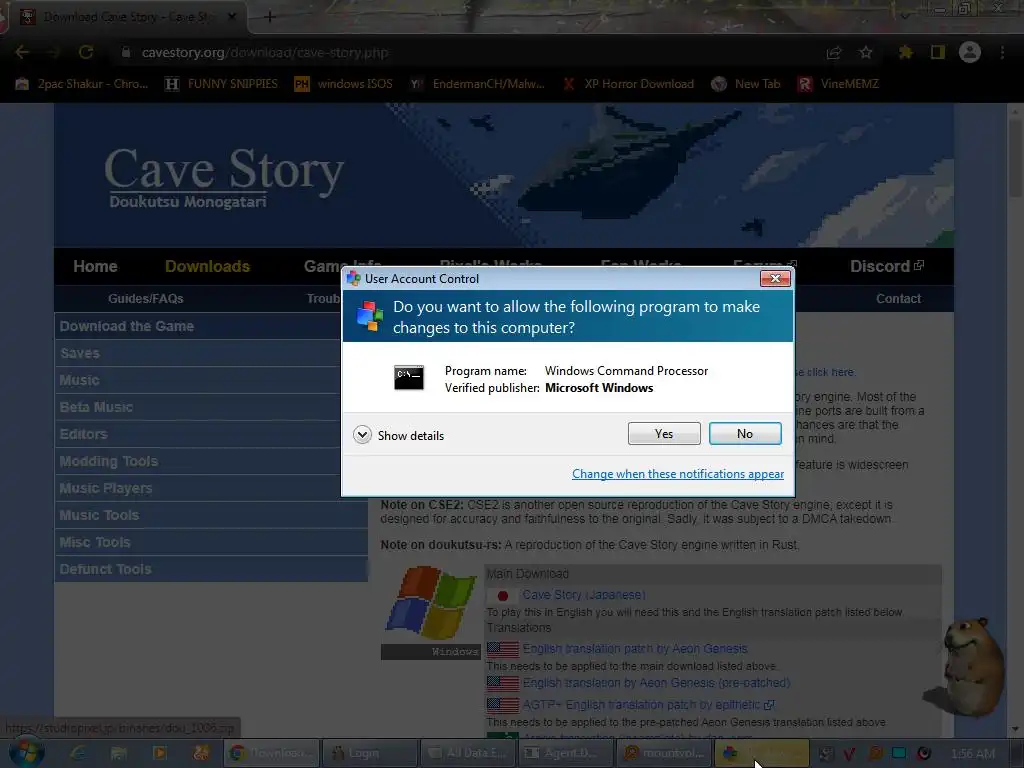This screenshot has width=1024, height=768.
Task: Open Discord in site navigation
Action: click(x=886, y=266)
